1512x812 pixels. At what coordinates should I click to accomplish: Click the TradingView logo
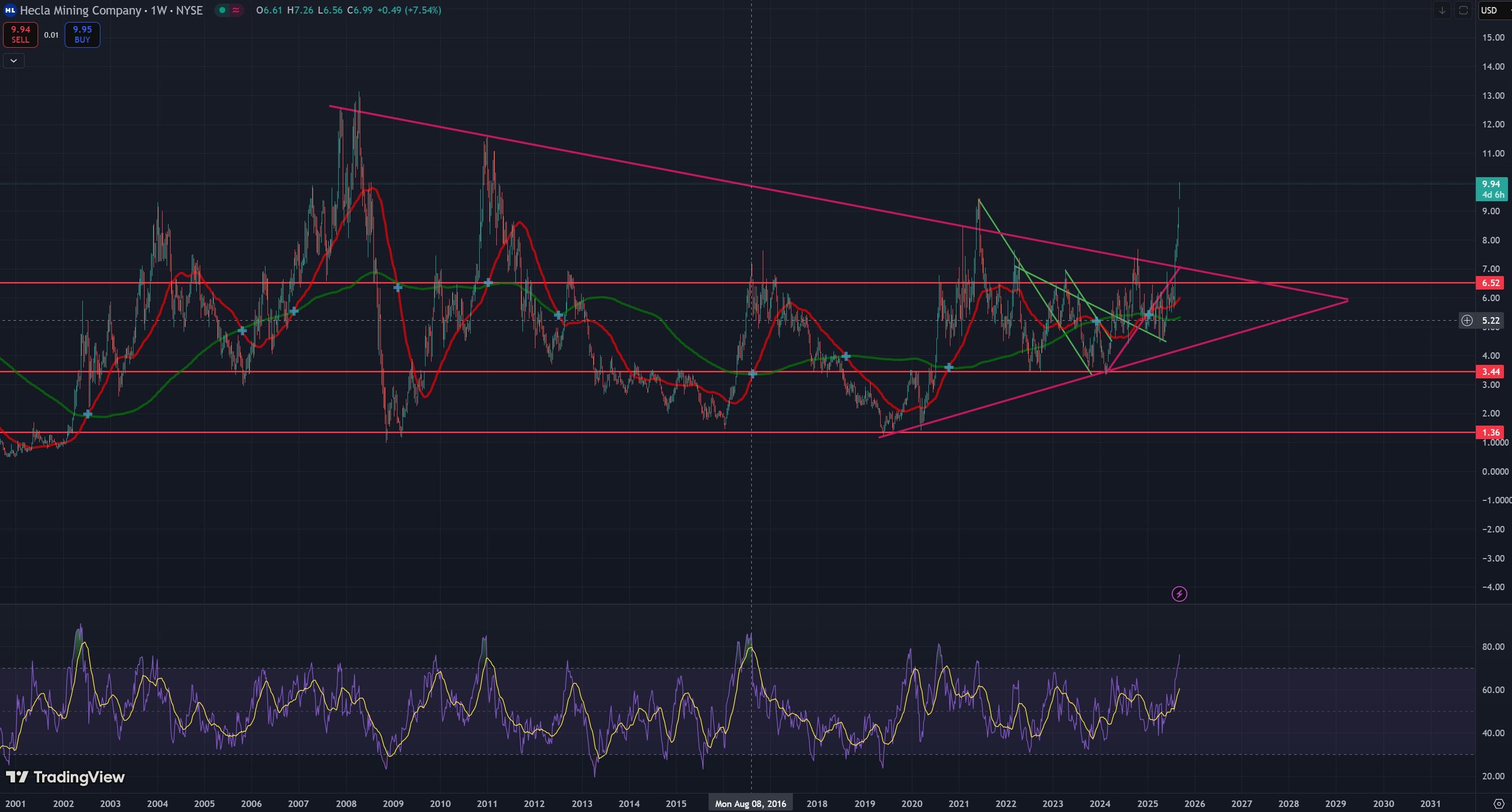(x=65, y=777)
